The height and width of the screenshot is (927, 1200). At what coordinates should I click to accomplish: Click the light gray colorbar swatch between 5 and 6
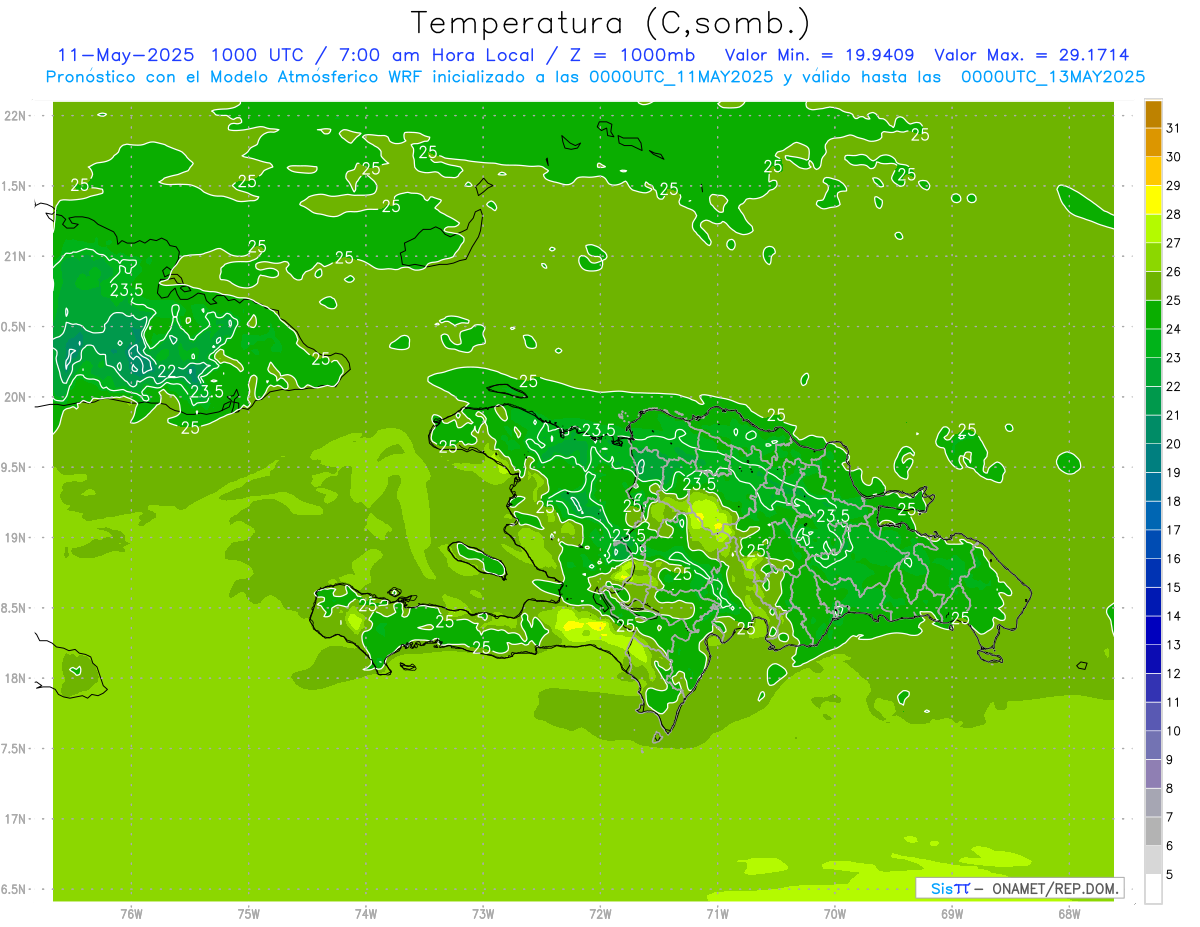[1153, 860]
